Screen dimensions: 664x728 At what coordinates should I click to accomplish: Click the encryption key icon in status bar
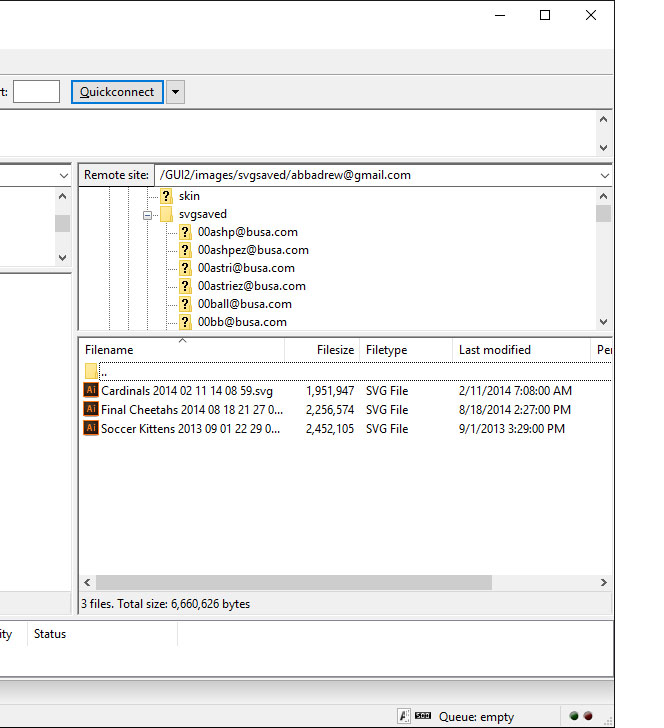tap(404, 716)
